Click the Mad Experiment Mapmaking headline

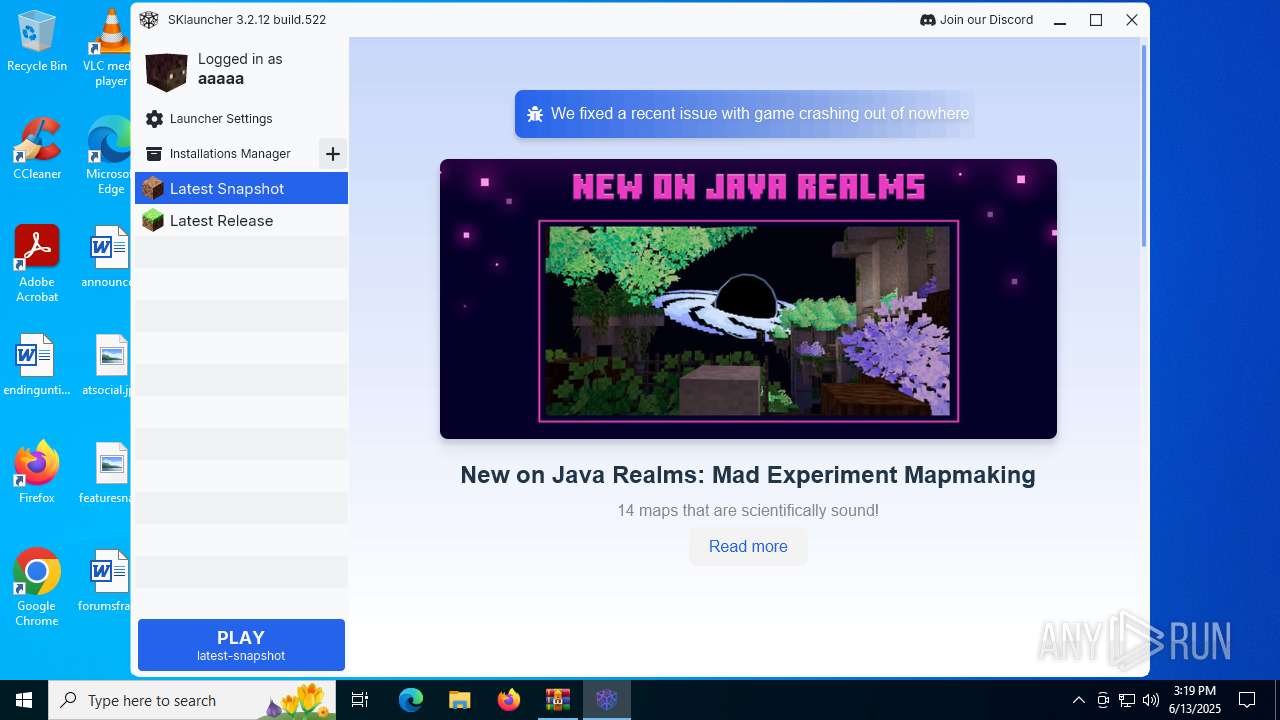pyautogui.click(x=748, y=475)
